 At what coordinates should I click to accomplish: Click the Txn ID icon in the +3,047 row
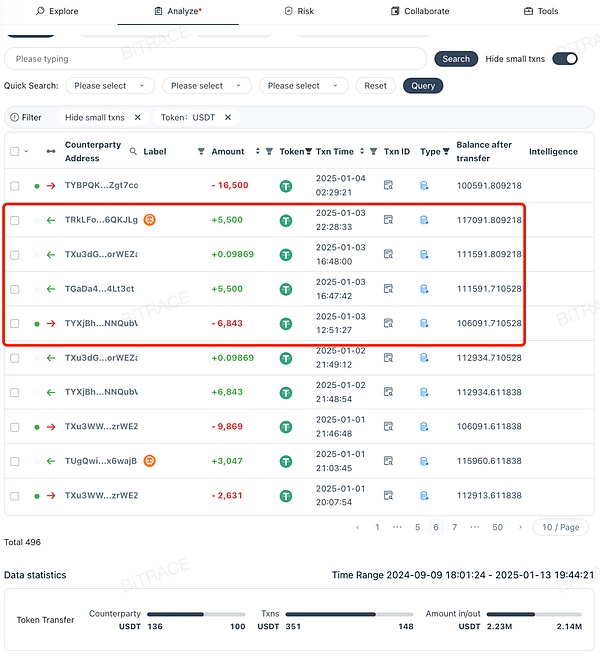(389, 461)
